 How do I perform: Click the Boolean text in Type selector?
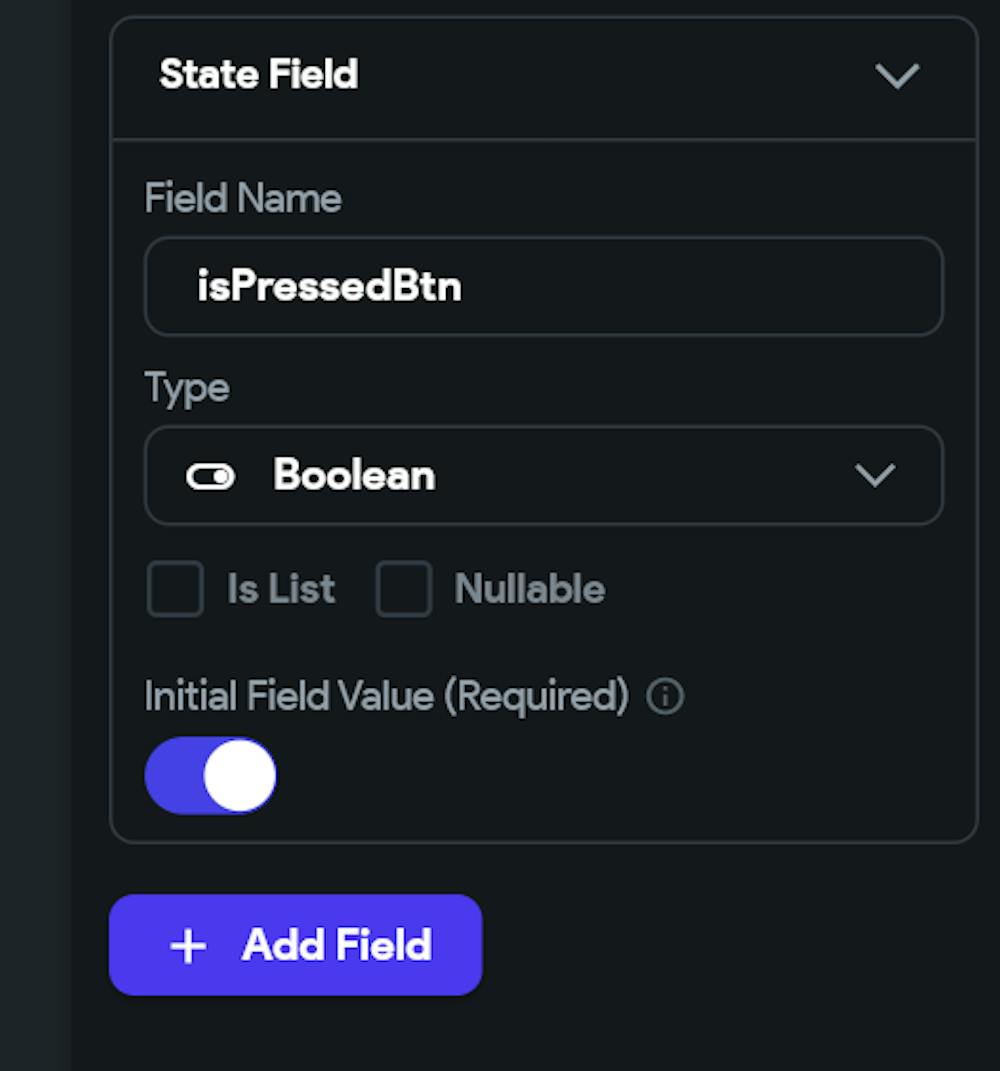click(x=354, y=476)
